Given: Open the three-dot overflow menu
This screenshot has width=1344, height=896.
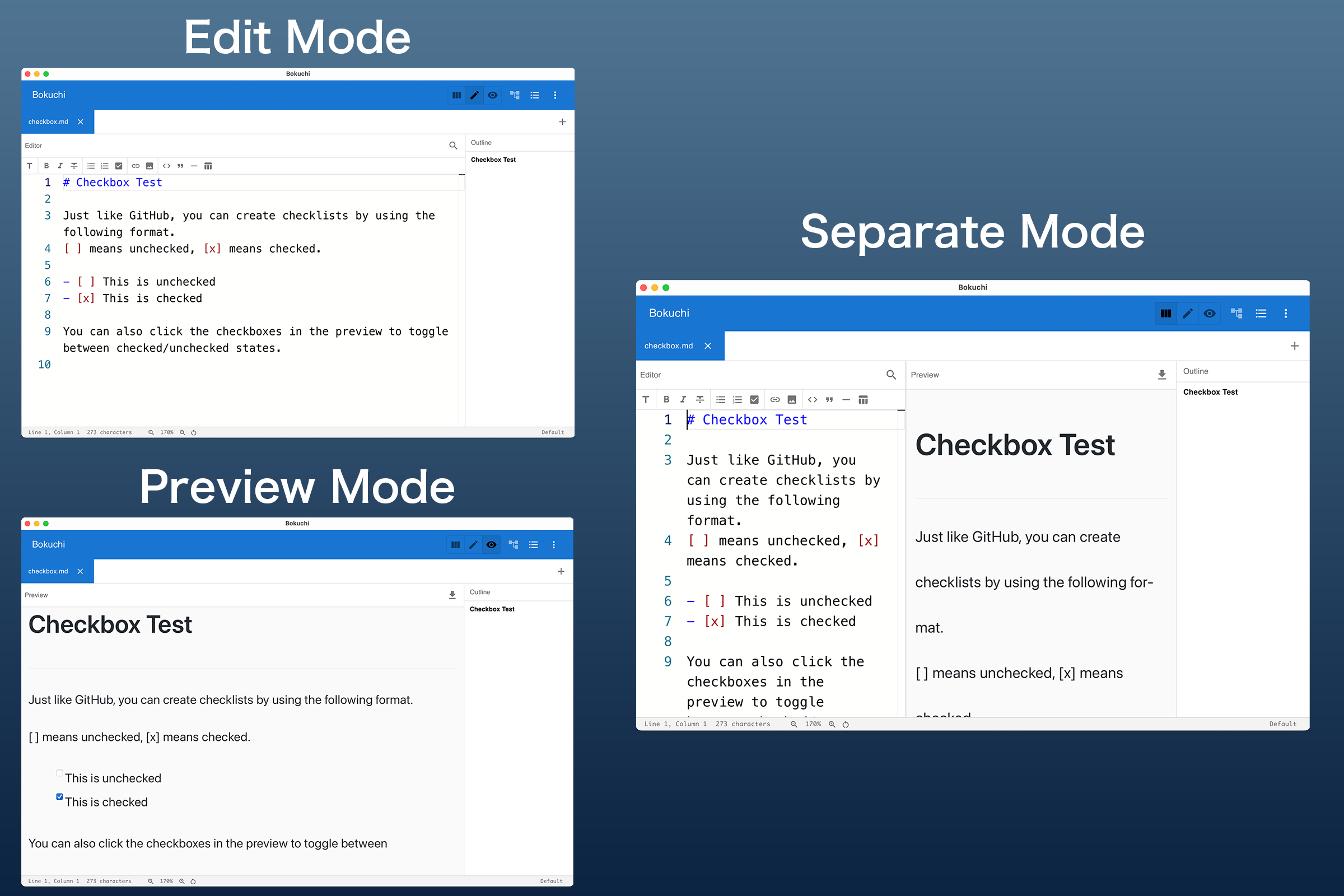Looking at the screenshot, I should 555,95.
